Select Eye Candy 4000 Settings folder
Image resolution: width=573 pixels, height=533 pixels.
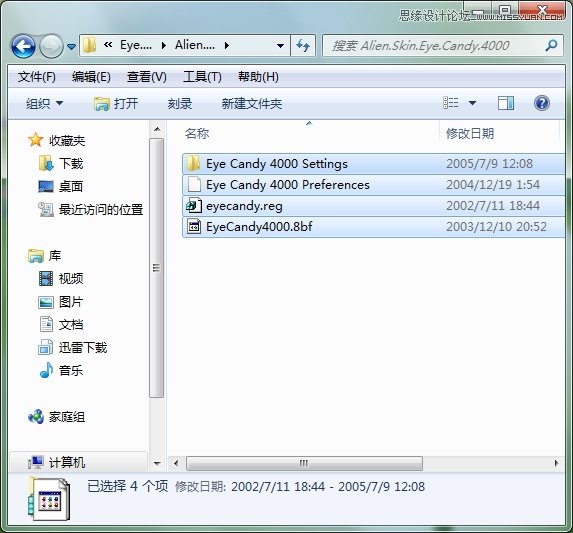(373, 164)
